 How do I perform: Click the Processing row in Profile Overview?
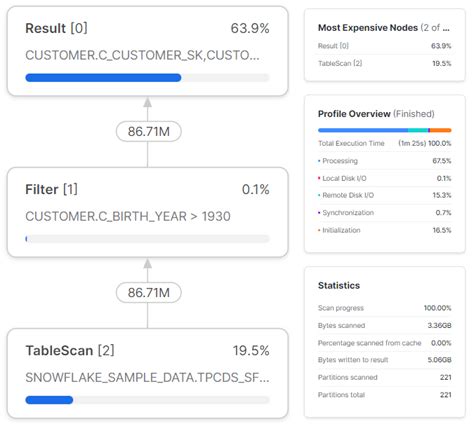[x=384, y=161]
